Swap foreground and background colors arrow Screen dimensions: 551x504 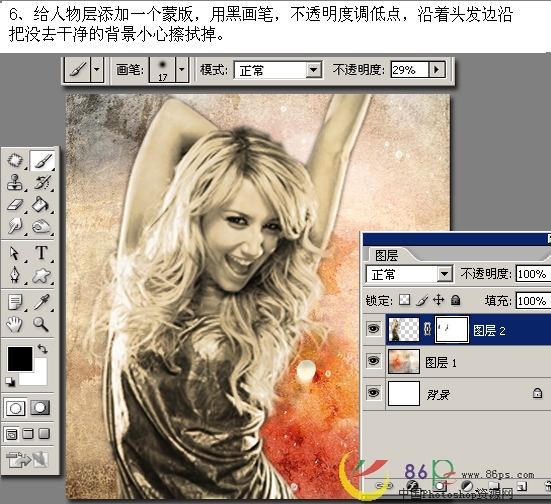(43, 349)
